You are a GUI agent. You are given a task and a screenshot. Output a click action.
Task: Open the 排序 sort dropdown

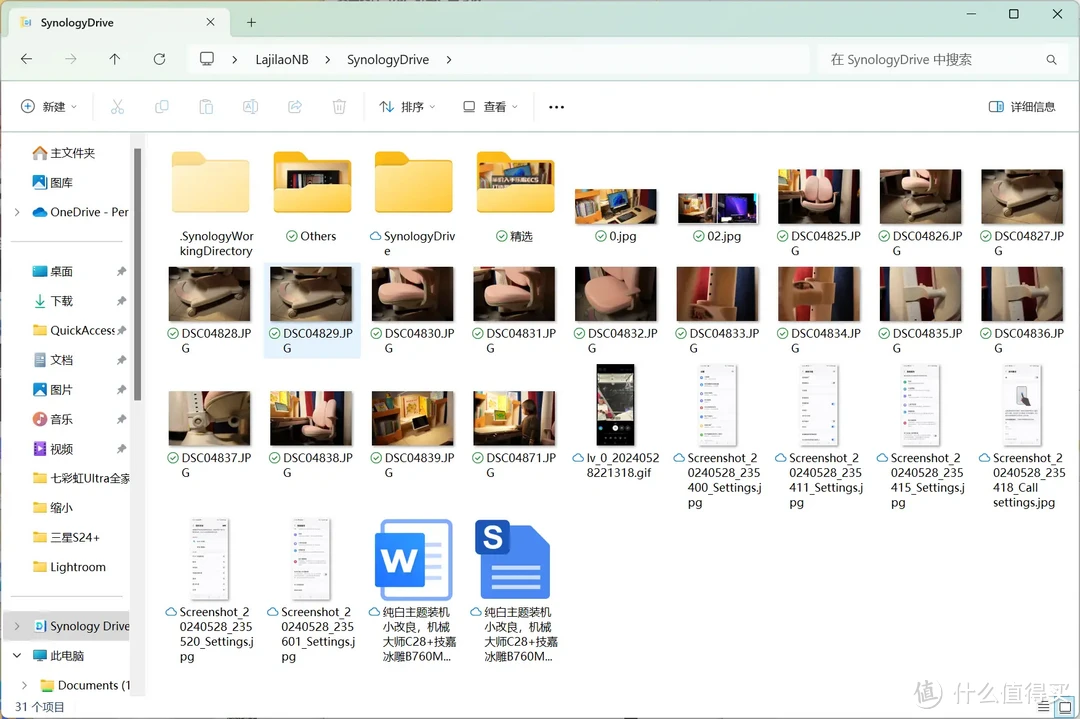pyautogui.click(x=407, y=107)
